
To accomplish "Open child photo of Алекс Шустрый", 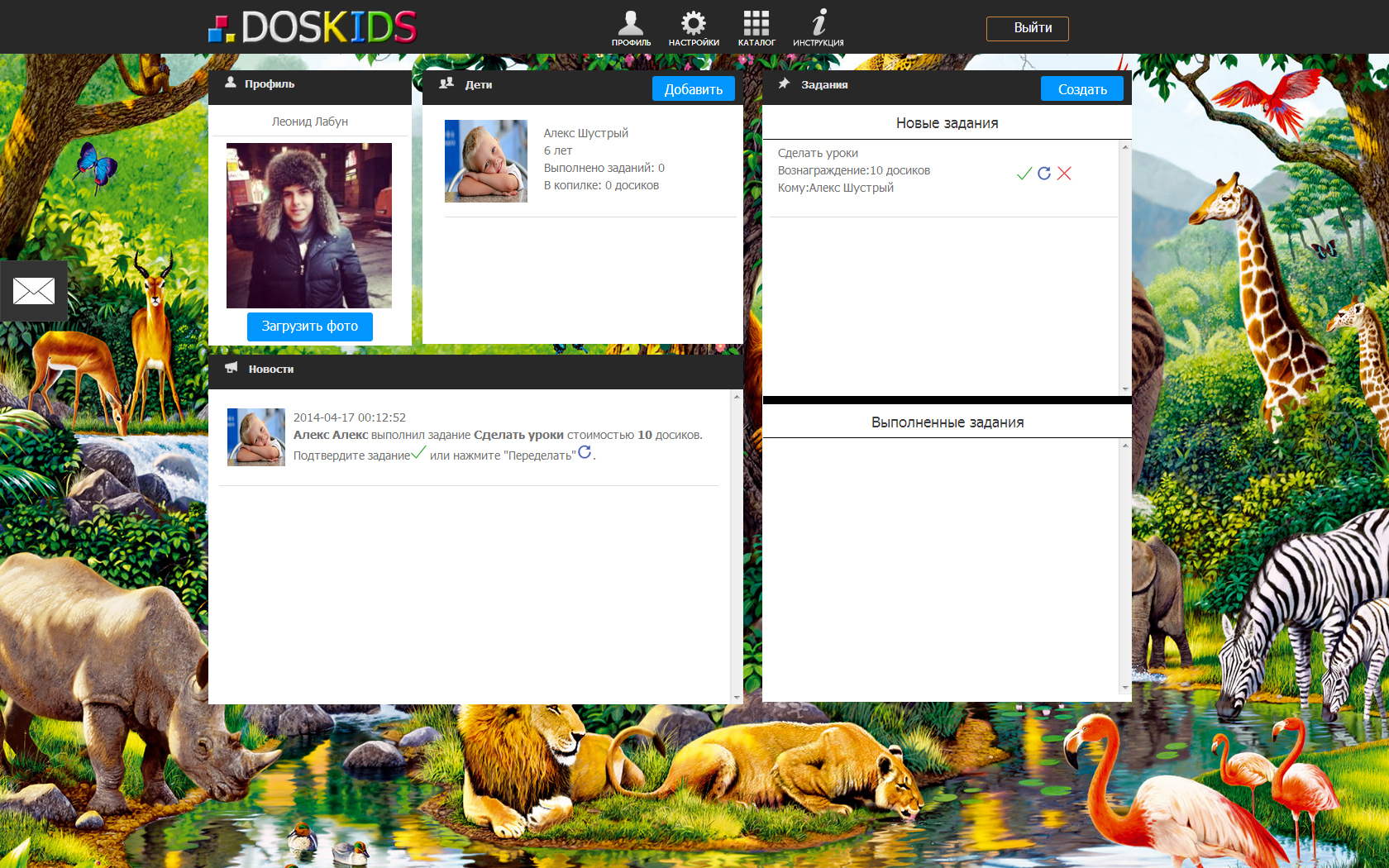I will pos(486,161).
